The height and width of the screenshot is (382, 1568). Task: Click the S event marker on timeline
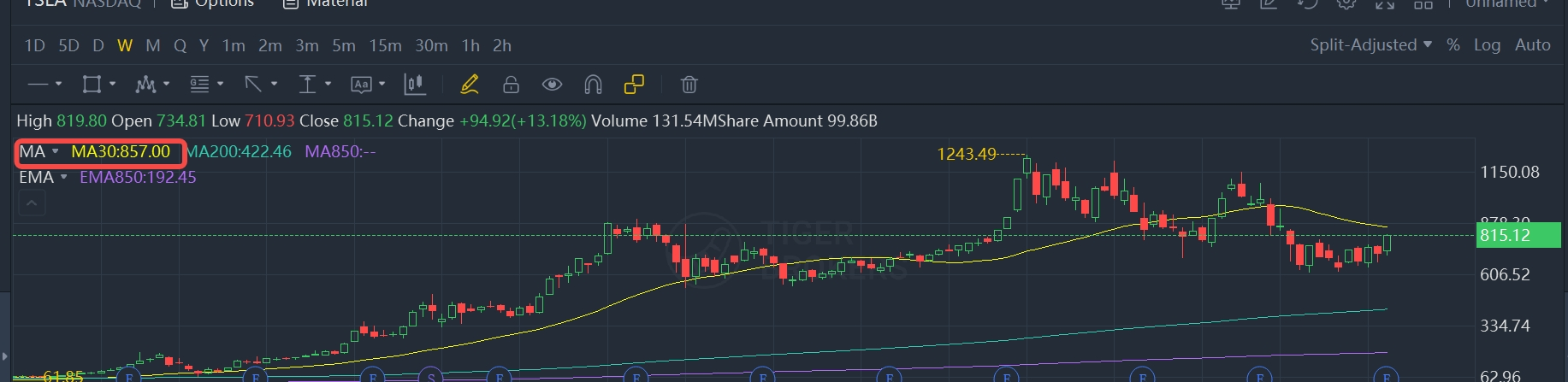[431, 376]
